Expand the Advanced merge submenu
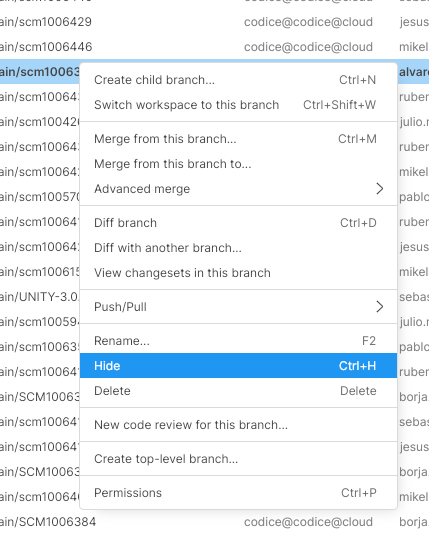Screen dimensions: 429x534 pyautogui.click(x=238, y=189)
